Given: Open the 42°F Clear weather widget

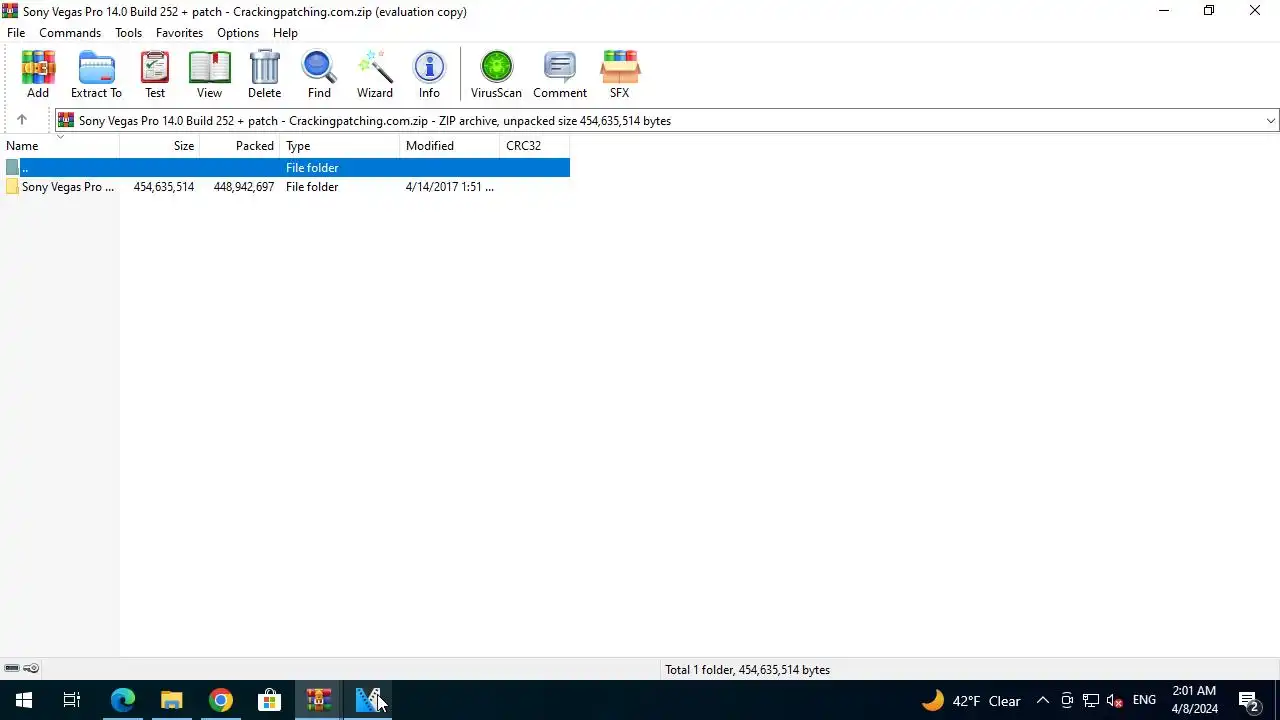Looking at the screenshot, I should 971,700.
